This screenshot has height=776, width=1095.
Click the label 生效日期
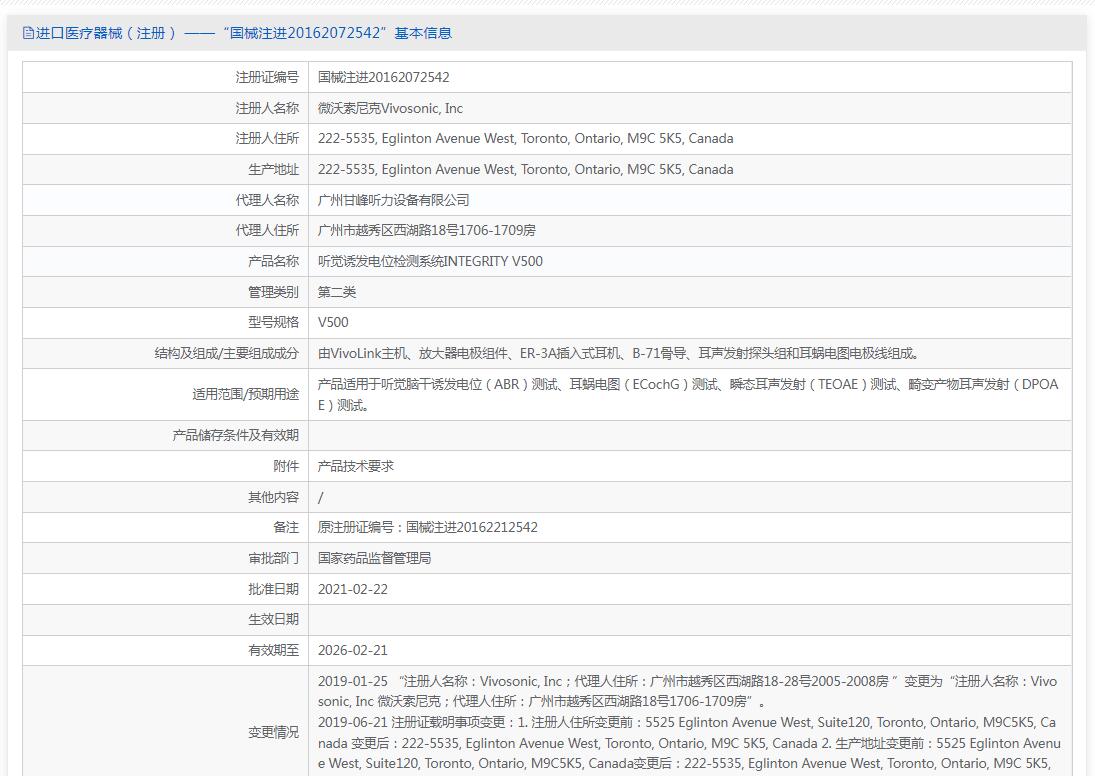[x=273, y=619]
